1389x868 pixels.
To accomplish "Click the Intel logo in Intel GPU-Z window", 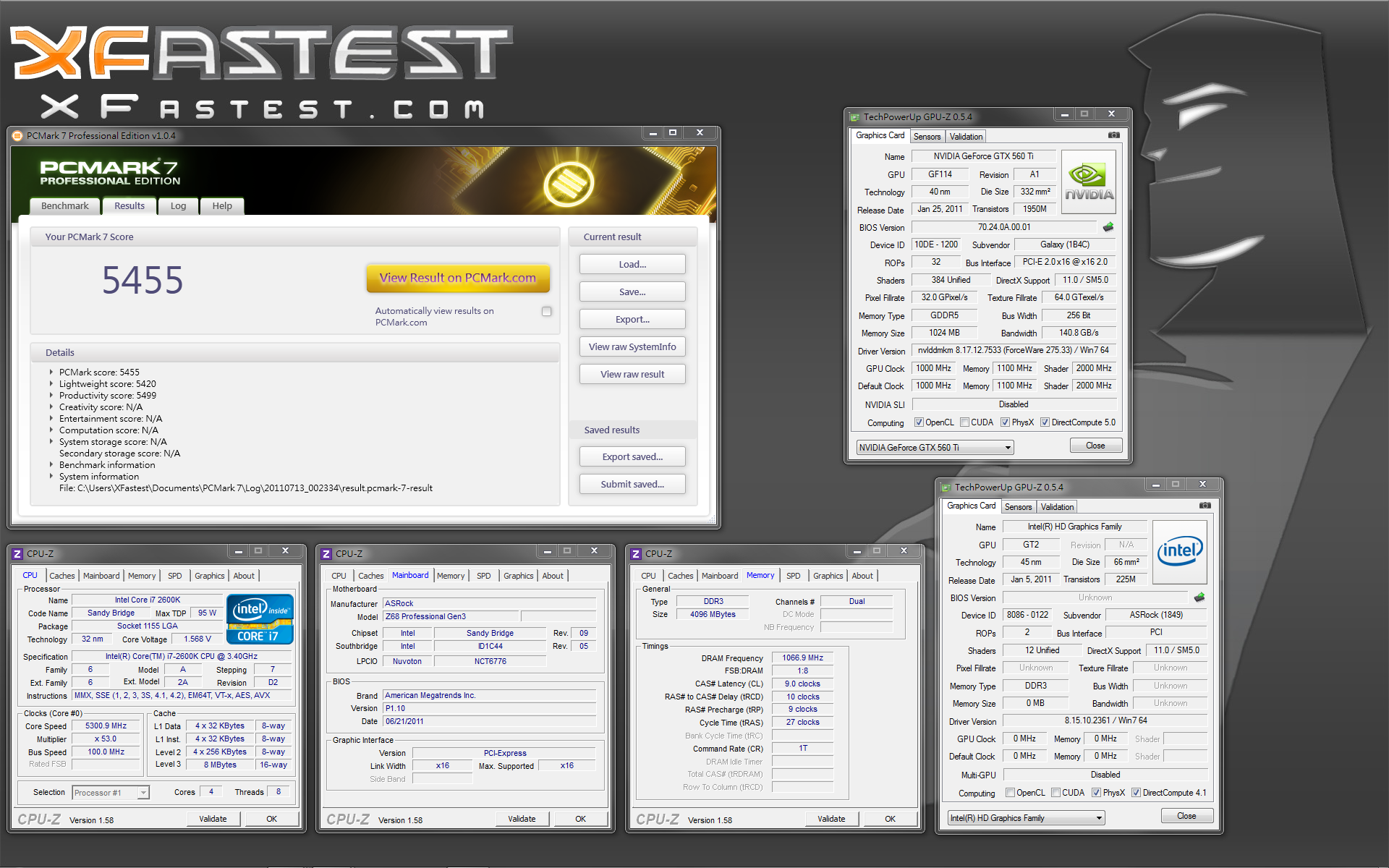I will coord(1179,552).
